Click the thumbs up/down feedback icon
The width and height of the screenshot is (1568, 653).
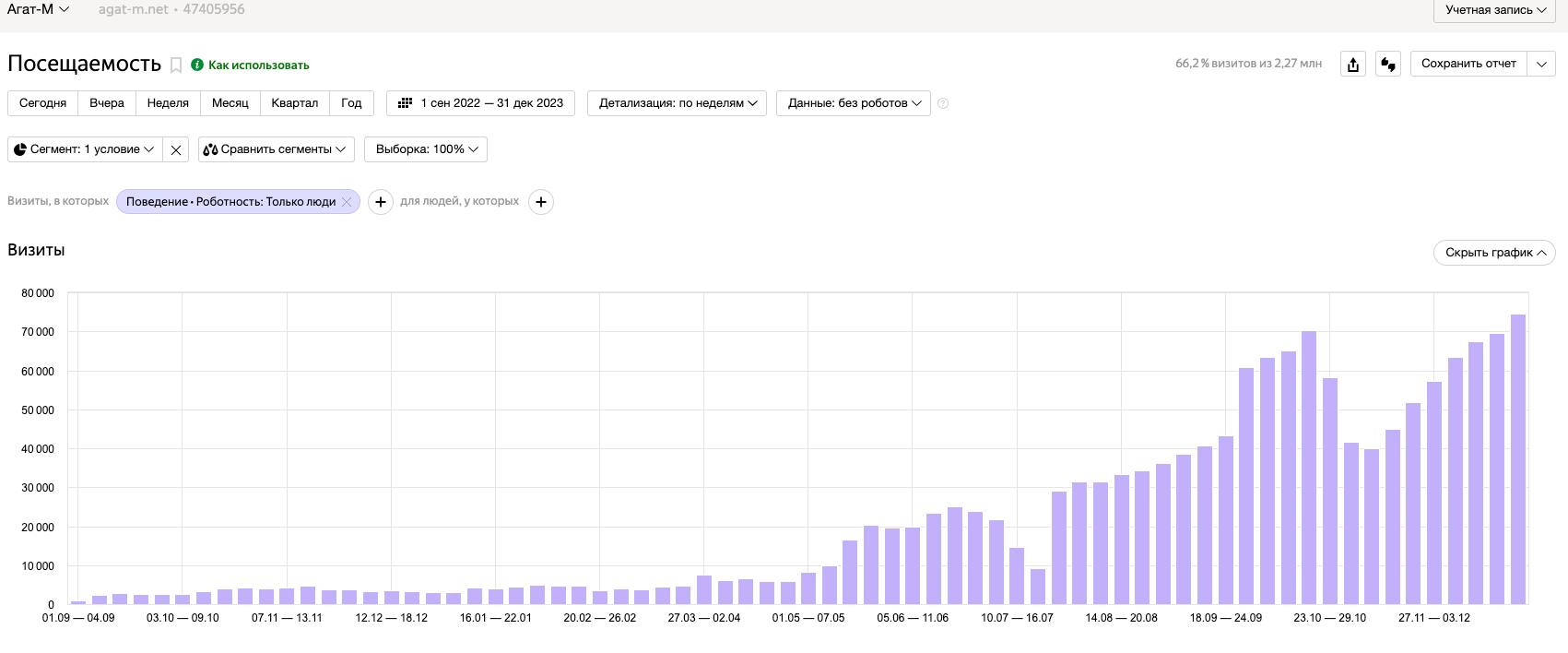click(1388, 64)
